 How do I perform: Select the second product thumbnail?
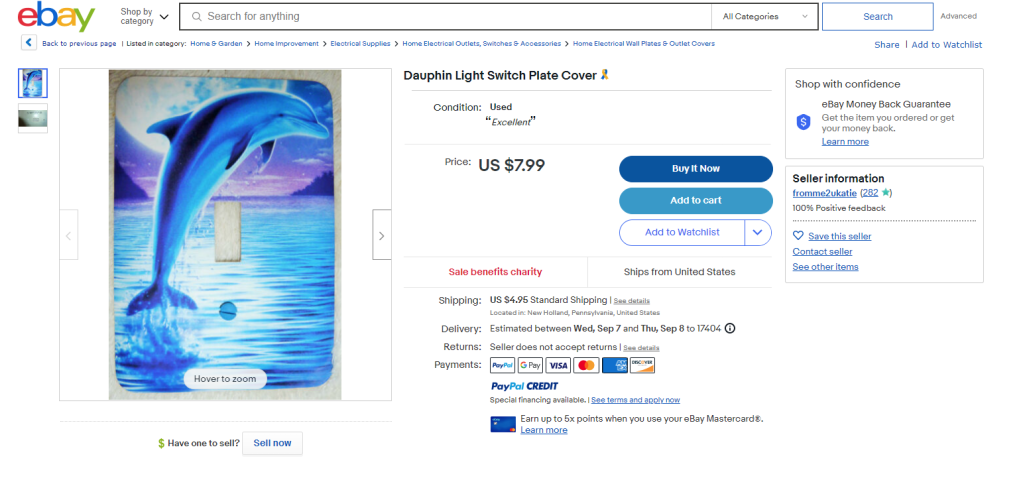pyautogui.click(x=33, y=117)
